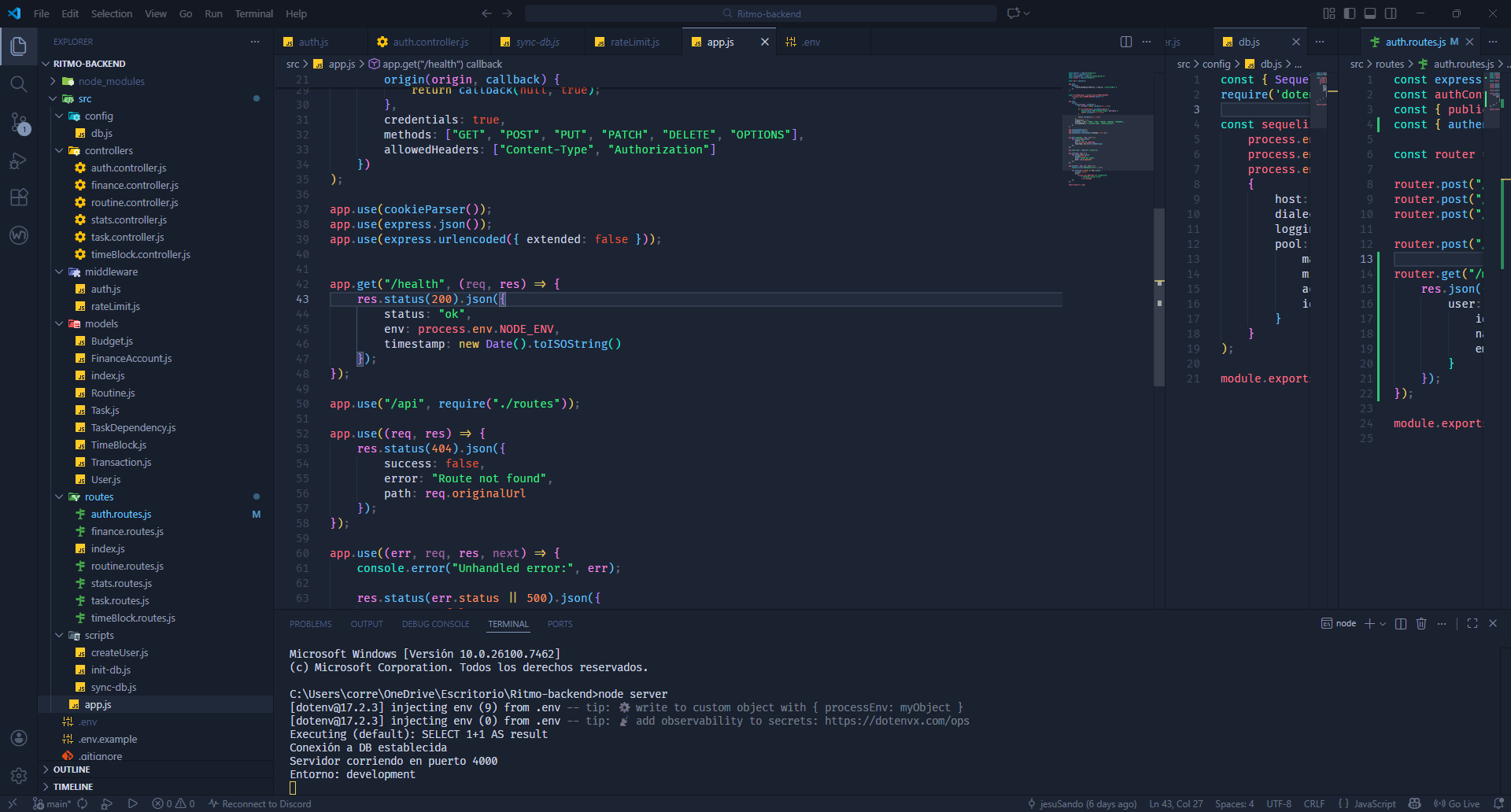Kill the terminal with the trash icon
Screen dimensions: 1511x812
[1420, 623]
